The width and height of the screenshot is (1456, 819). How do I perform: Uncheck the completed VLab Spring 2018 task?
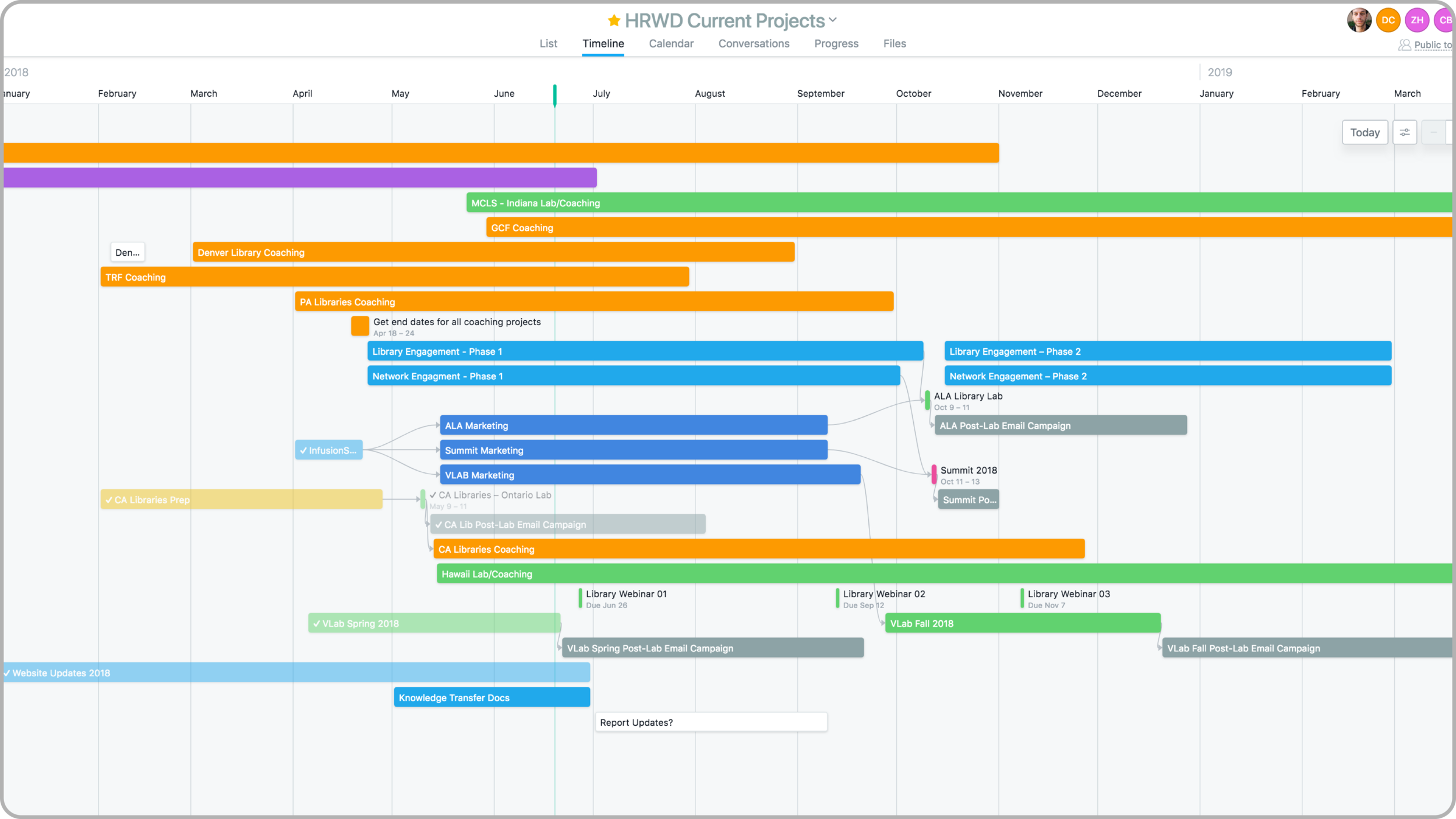pos(316,623)
